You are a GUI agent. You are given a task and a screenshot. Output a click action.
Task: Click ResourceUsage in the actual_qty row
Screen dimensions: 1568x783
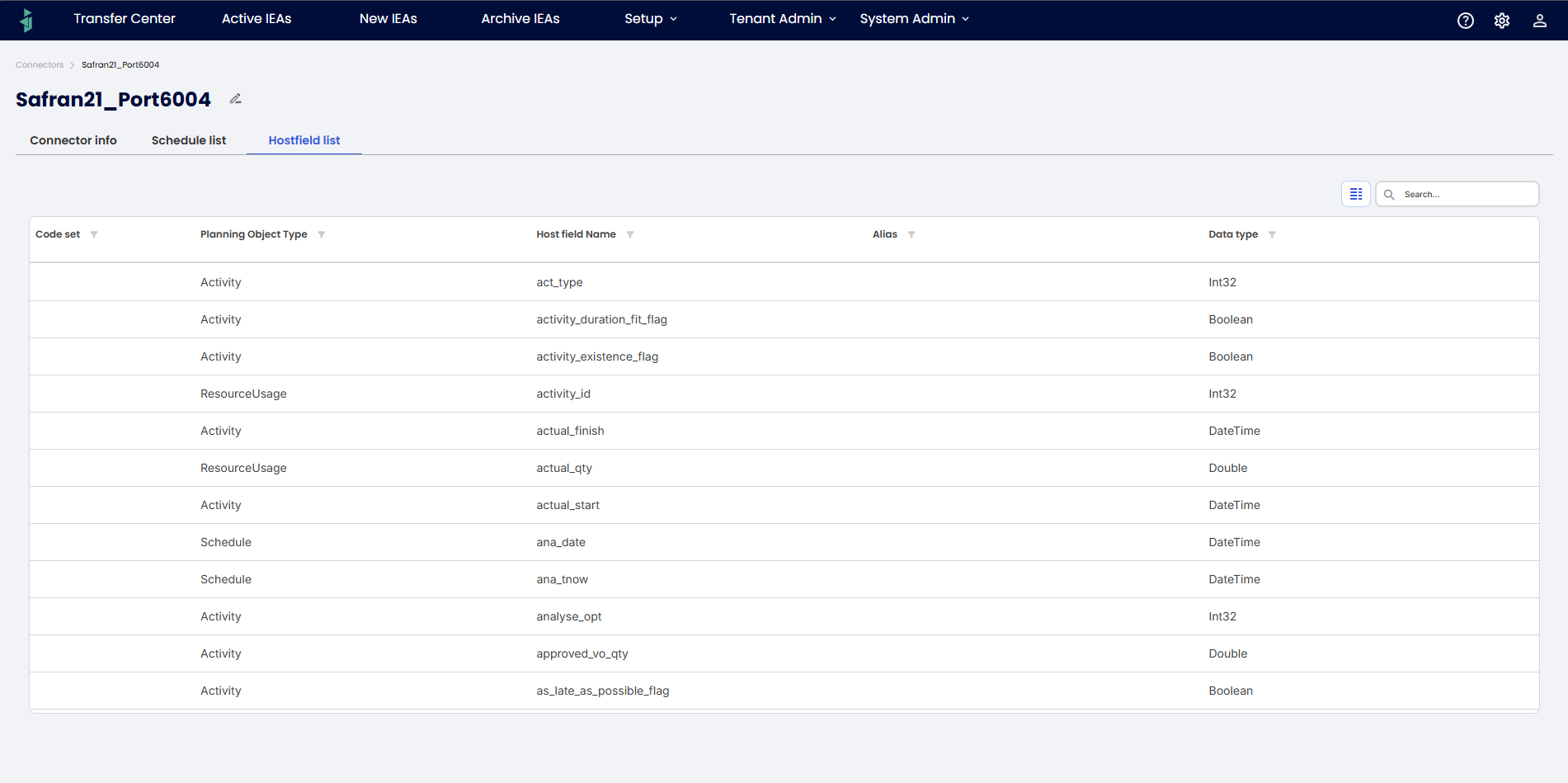click(x=243, y=468)
